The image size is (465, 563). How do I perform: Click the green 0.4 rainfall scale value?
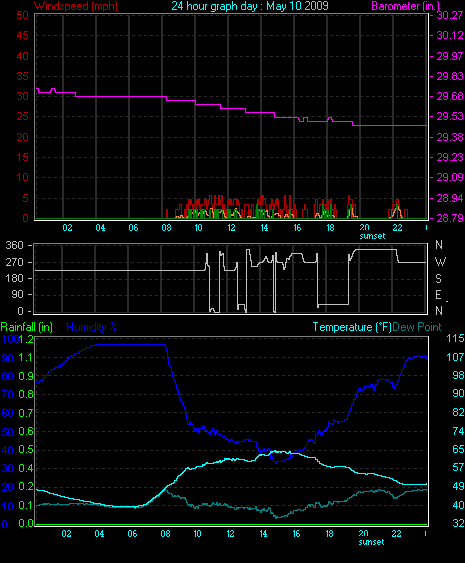pyautogui.click(x=25, y=468)
